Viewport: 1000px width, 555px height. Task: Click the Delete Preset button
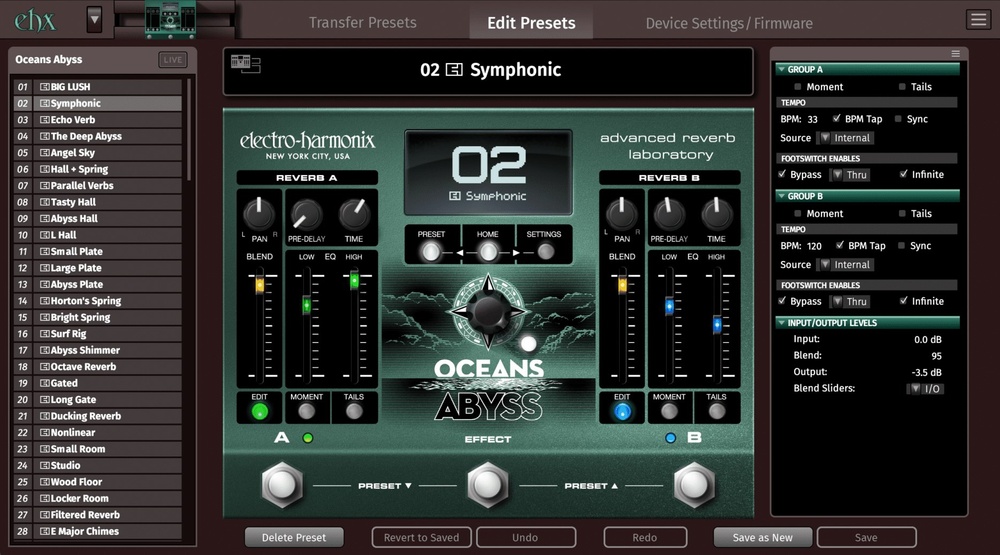(x=294, y=537)
